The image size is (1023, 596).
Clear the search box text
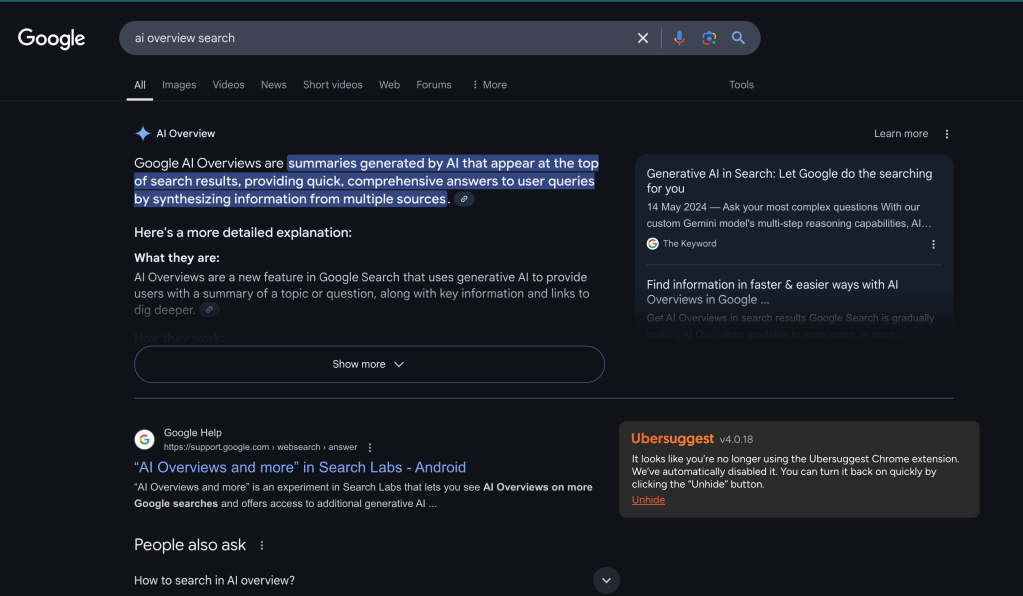pyautogui.click(x=643, y=38)
